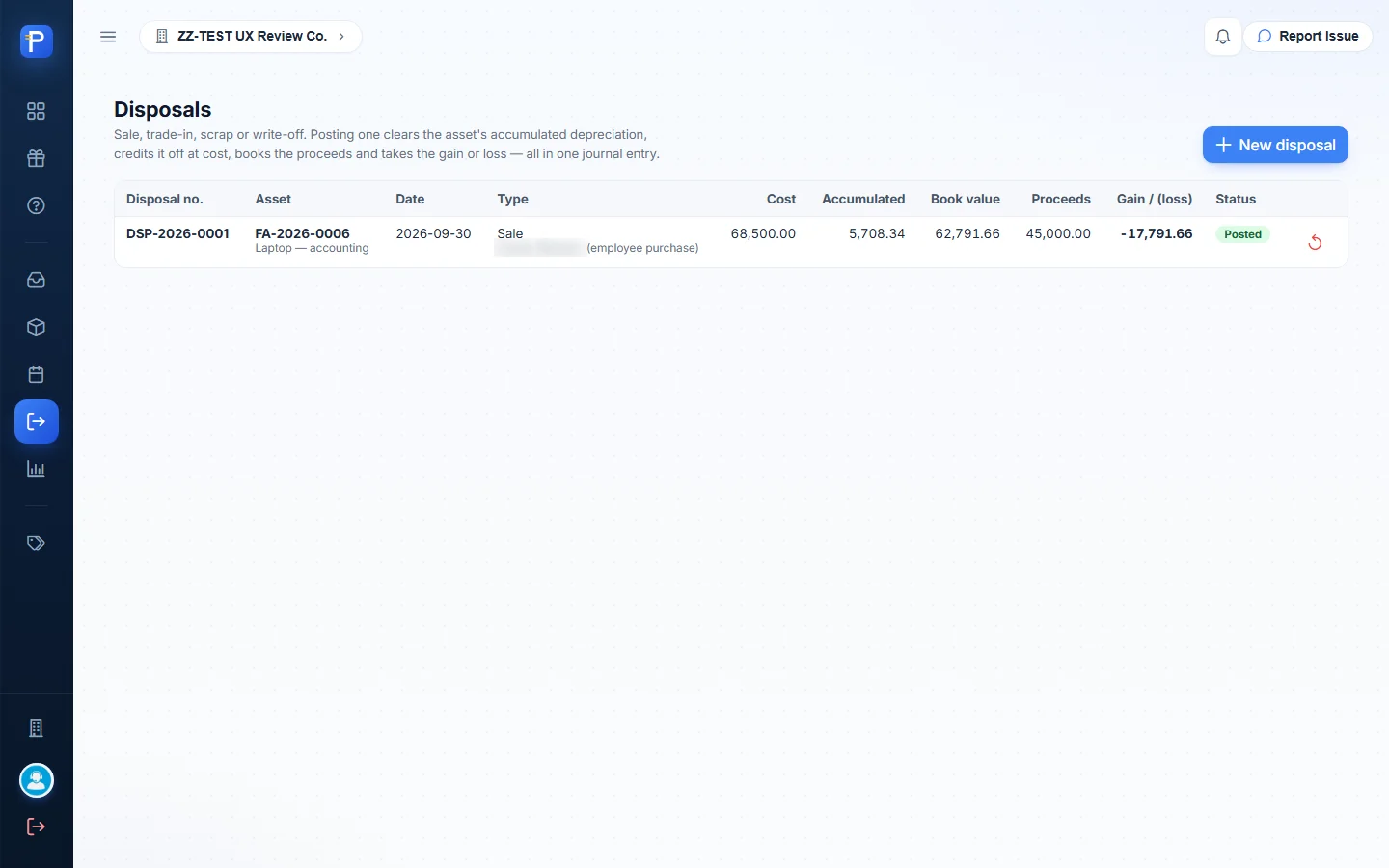
Task: Click proceeds value 45,000.00
Action: 1058,233
